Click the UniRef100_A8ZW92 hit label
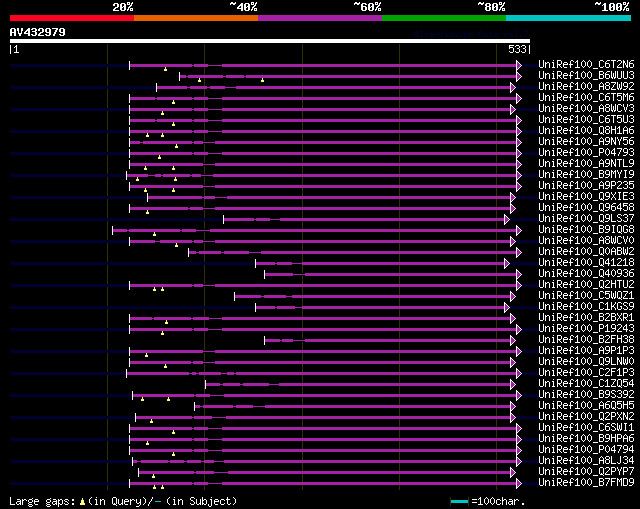The width and height of the screenshot is (640, 509). tap(586, 87)
